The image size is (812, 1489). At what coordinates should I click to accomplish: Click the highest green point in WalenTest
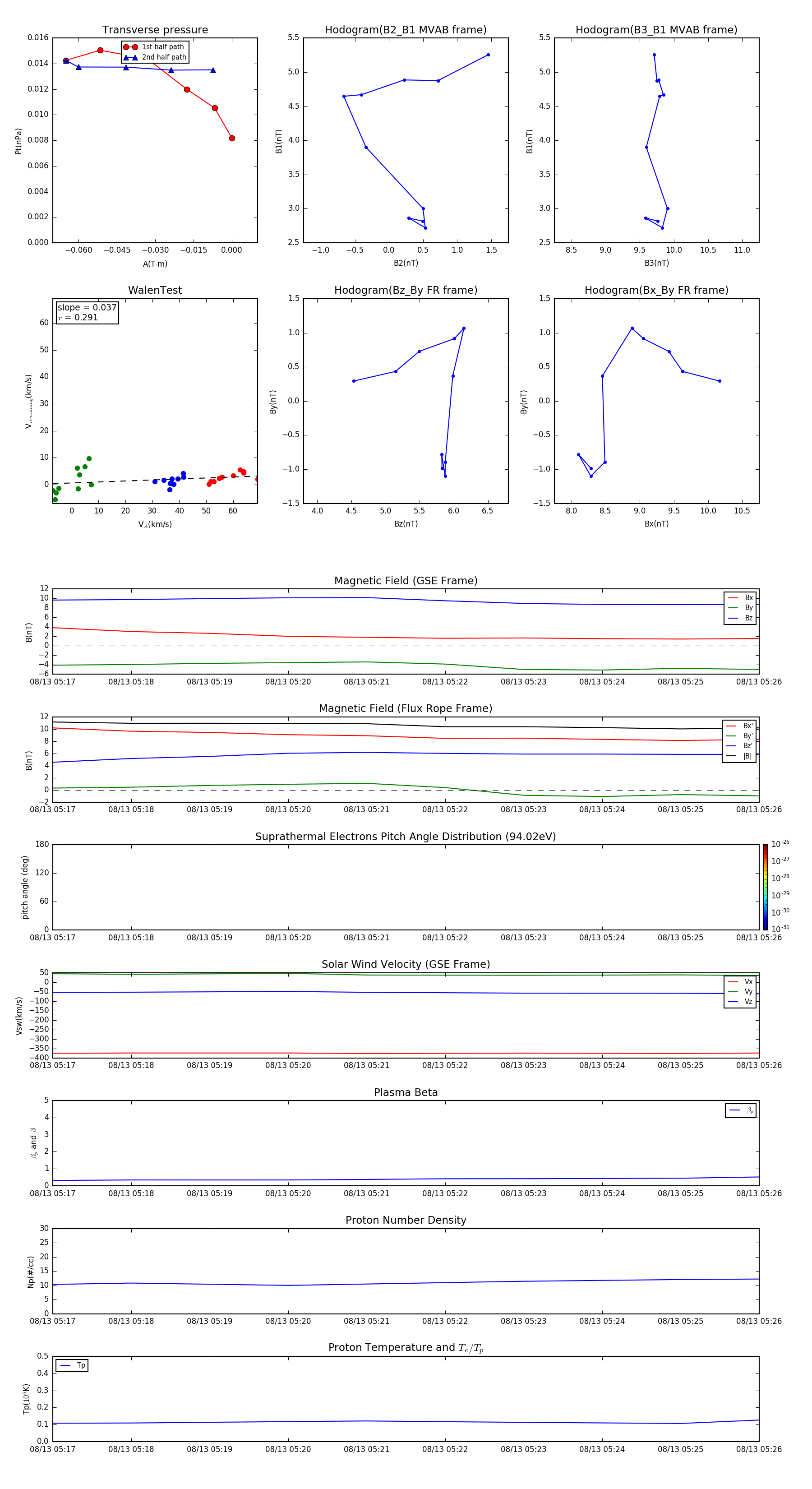point(89,458)
